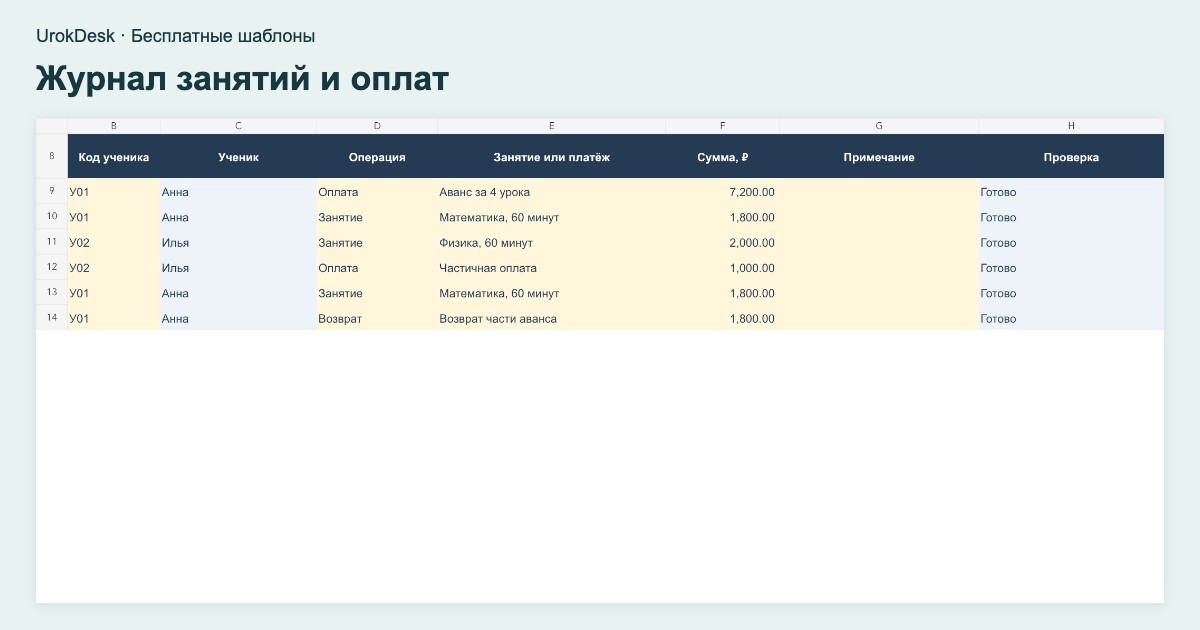Image resolution: width=1200 pixels, height=630 pixels.
Task: Select column H header letter
Action: point(1071,126)
